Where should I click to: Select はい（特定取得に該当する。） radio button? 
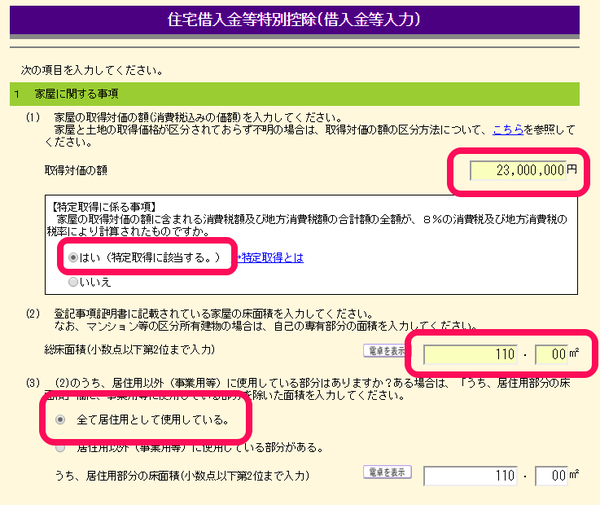(73, 257)
